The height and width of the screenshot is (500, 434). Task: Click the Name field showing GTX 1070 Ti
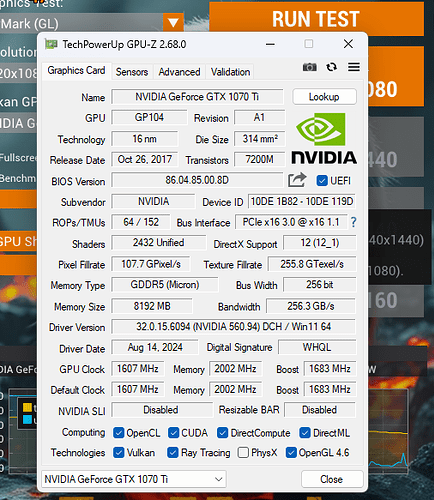pos(197,97)
